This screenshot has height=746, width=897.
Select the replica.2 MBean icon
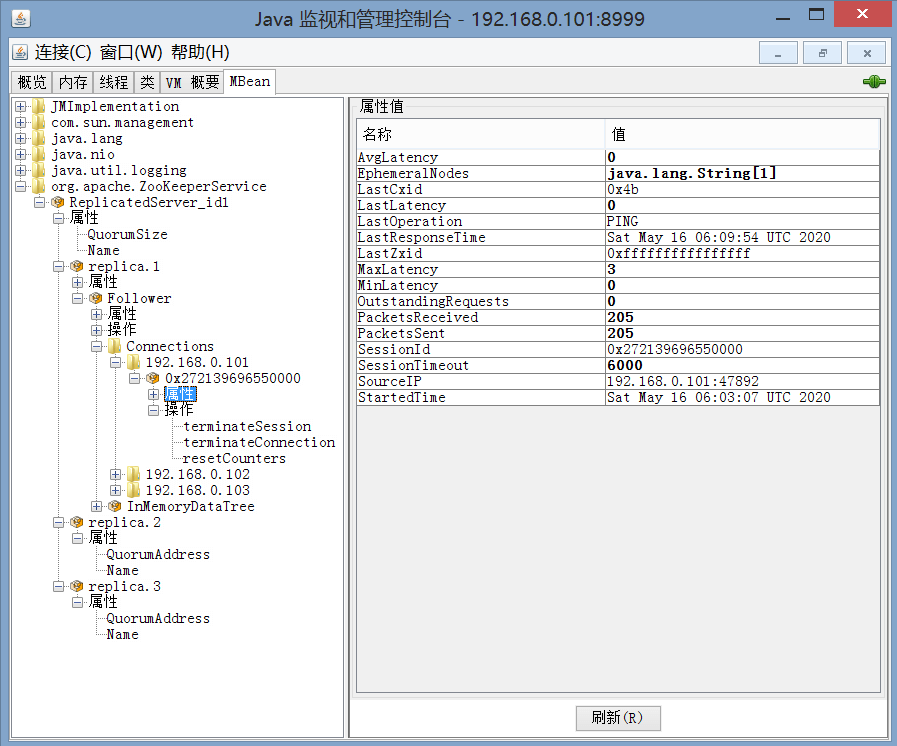76,522
